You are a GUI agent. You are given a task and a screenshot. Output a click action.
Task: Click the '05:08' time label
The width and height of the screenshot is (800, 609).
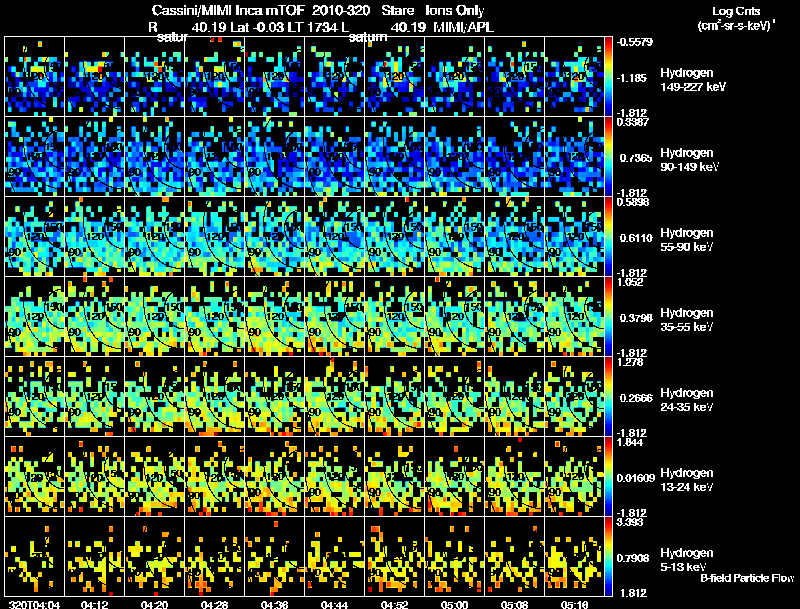tap(514, 605)
